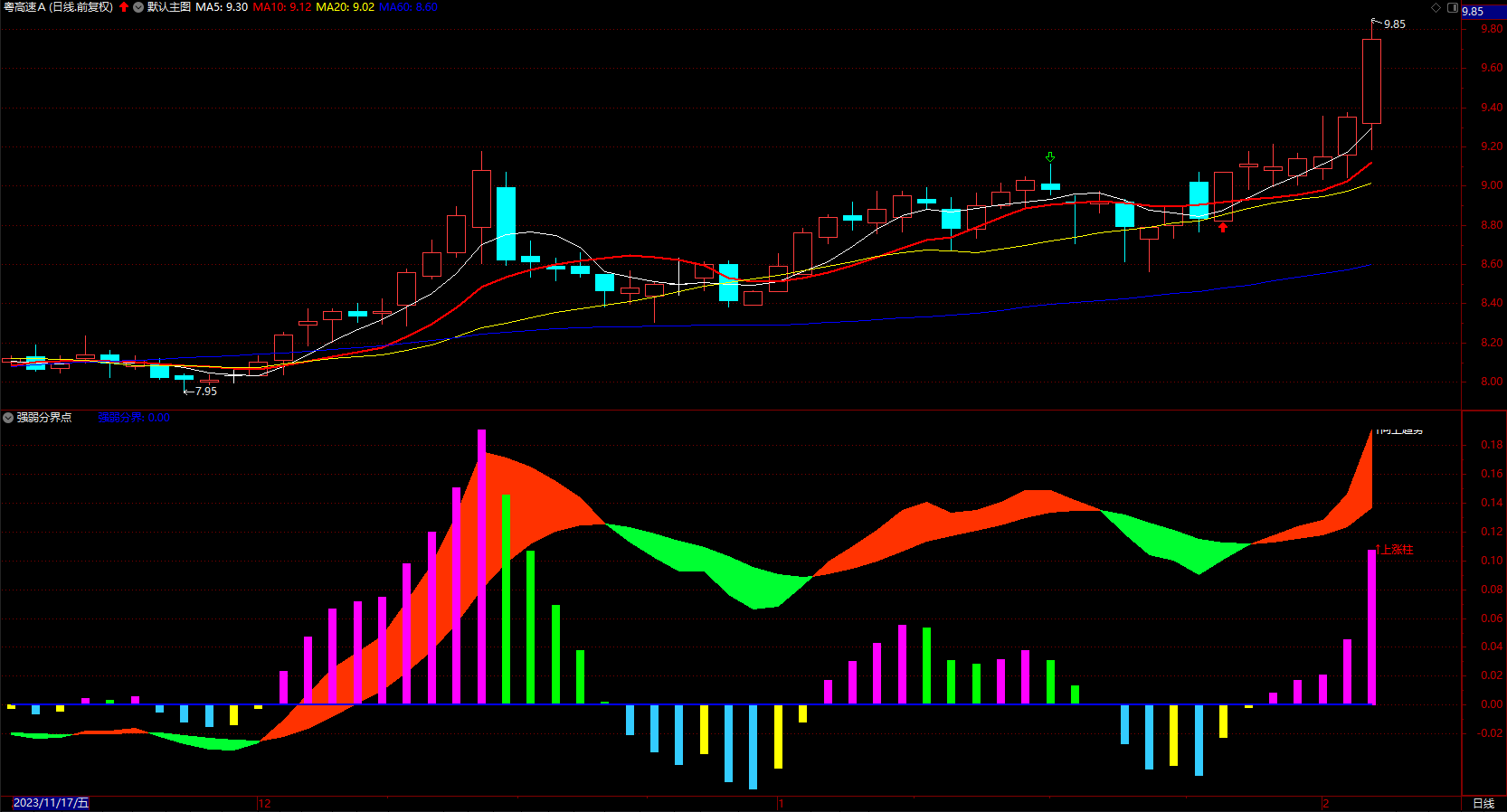Click the 强弱分界点 indicator name
The image size is (1507, 812).
click(44, 418)
